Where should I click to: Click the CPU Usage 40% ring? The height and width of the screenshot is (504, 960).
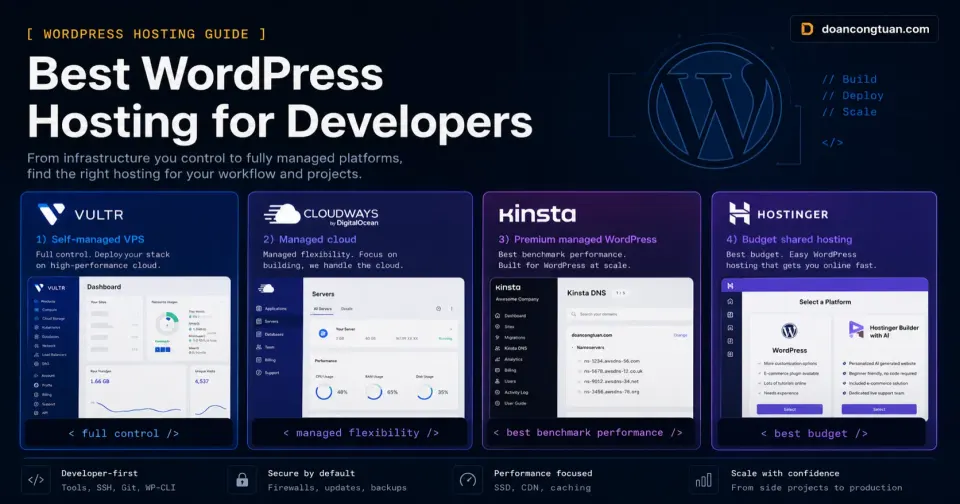point(324,391)
